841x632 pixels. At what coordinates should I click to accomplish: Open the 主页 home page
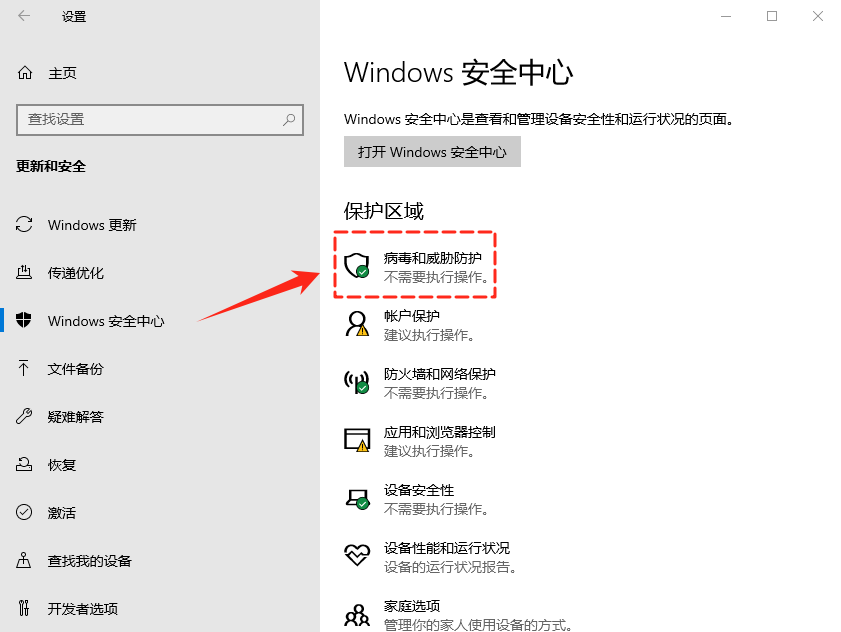[62, 73]
